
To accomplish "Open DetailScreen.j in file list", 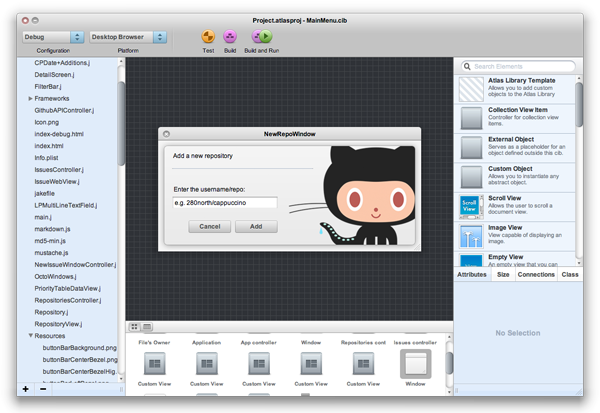I will 54,75.
